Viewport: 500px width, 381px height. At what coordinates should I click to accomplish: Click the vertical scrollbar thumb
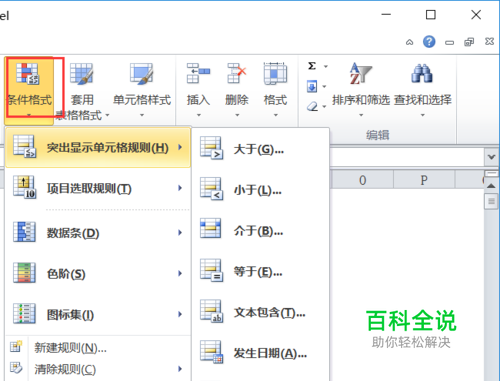(491, 201)
